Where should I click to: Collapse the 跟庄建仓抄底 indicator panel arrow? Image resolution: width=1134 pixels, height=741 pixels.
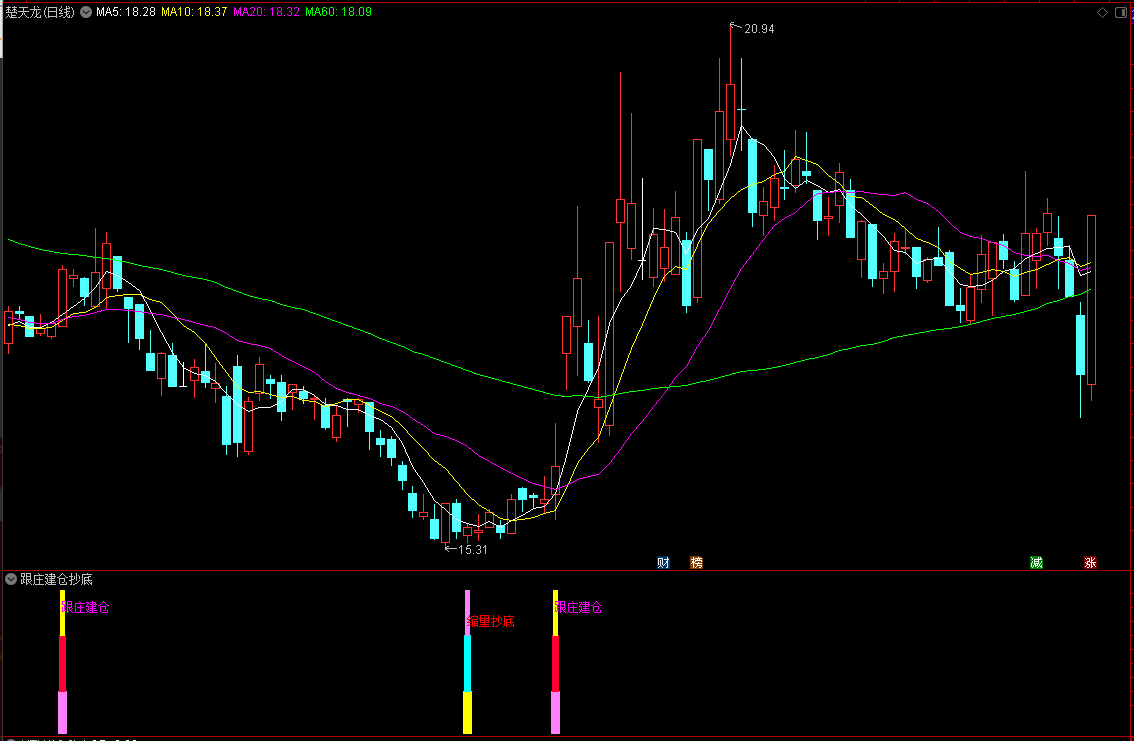(11, 579)
